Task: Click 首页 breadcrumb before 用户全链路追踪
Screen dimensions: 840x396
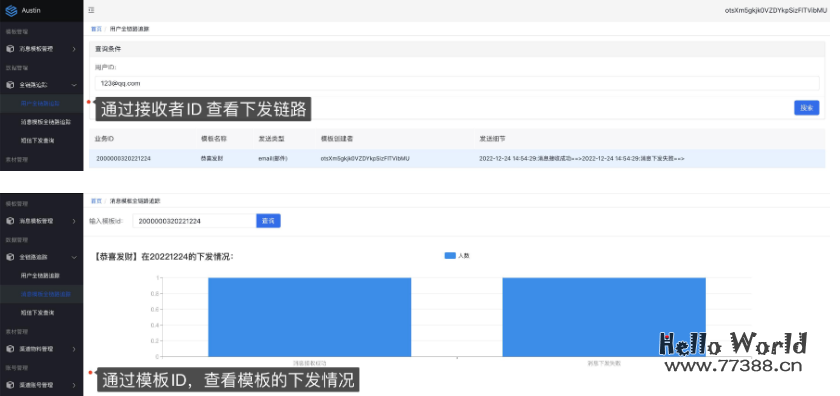Action: [96, 29]
